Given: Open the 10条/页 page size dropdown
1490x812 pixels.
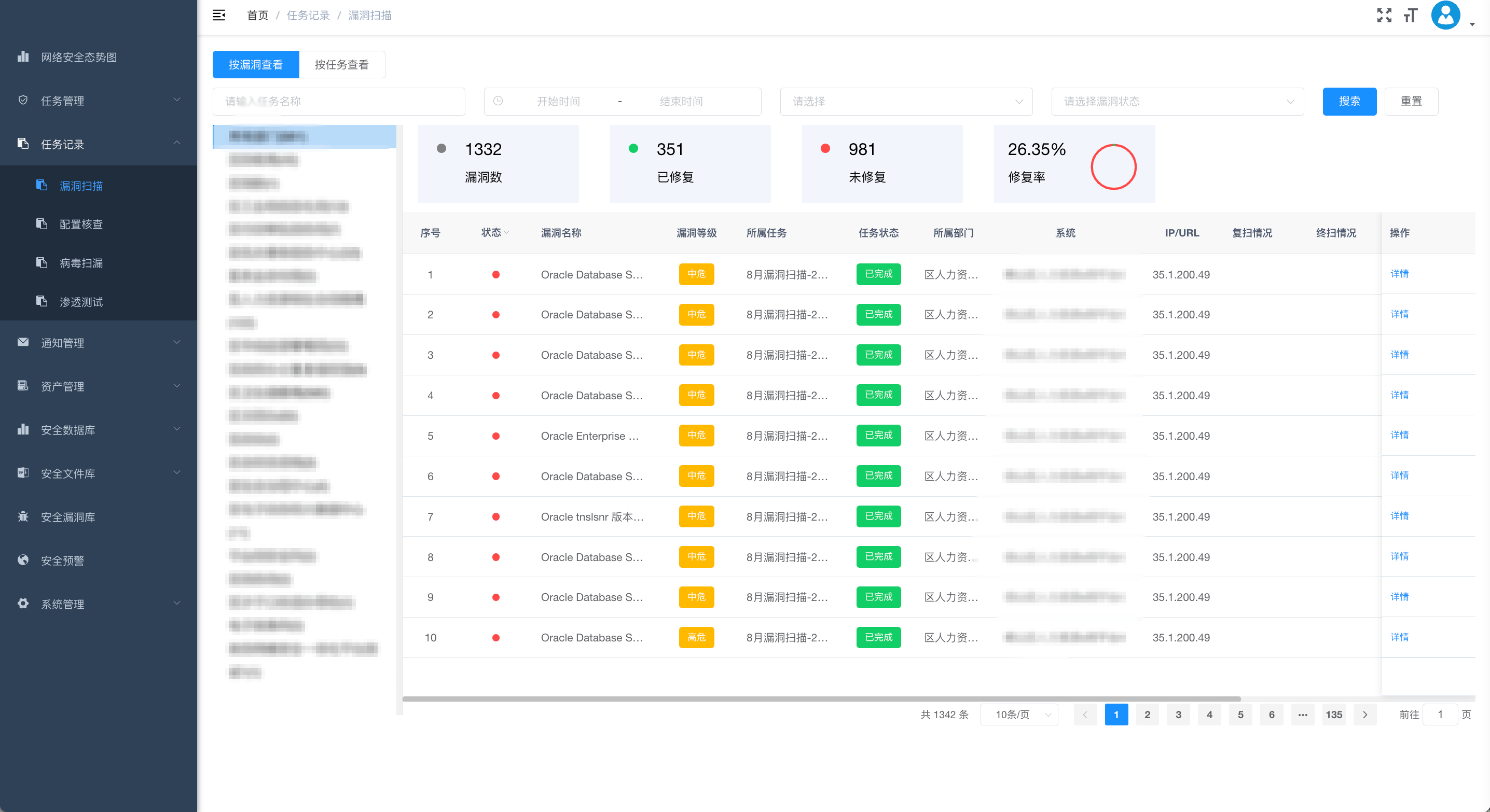Looking at the screenshot, I should [x=1019, y=715].
